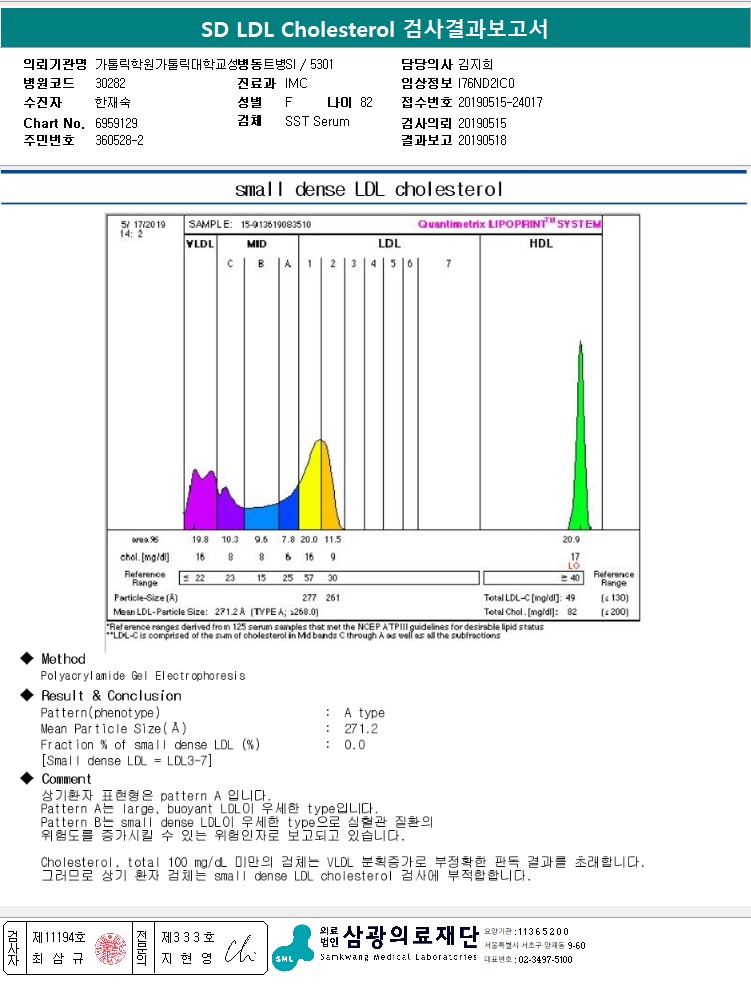The width and height of the screenshot is (751, 986).
Task: Click the doctor name 김지희
Action: [475, 64]
